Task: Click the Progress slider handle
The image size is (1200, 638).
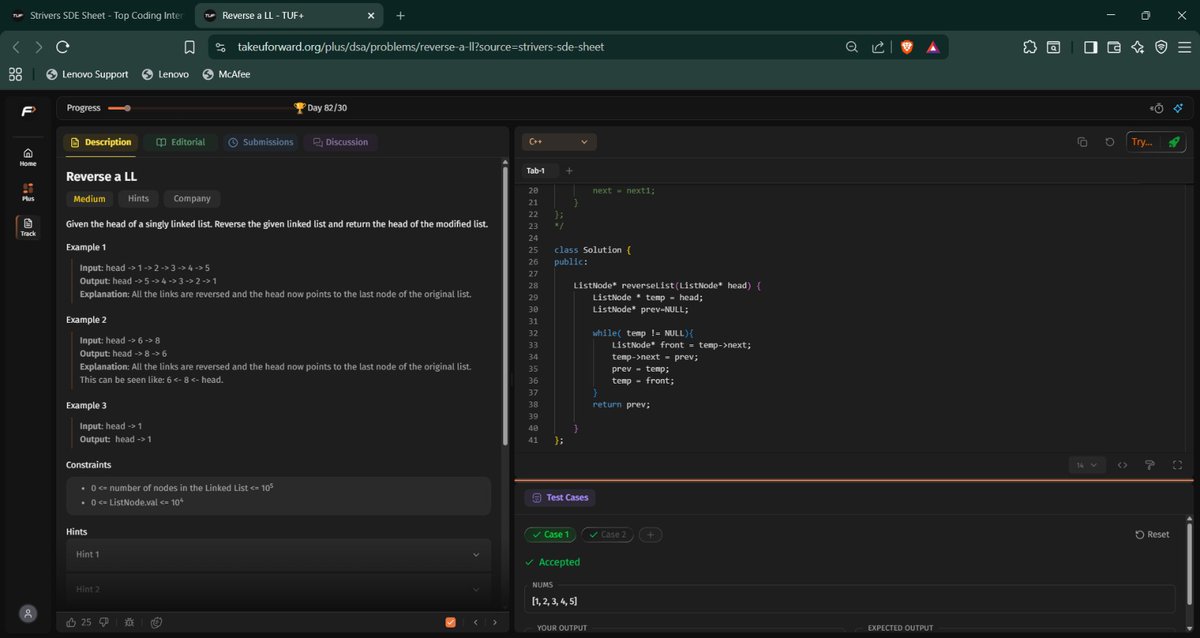Action: [x=127, y=108]
